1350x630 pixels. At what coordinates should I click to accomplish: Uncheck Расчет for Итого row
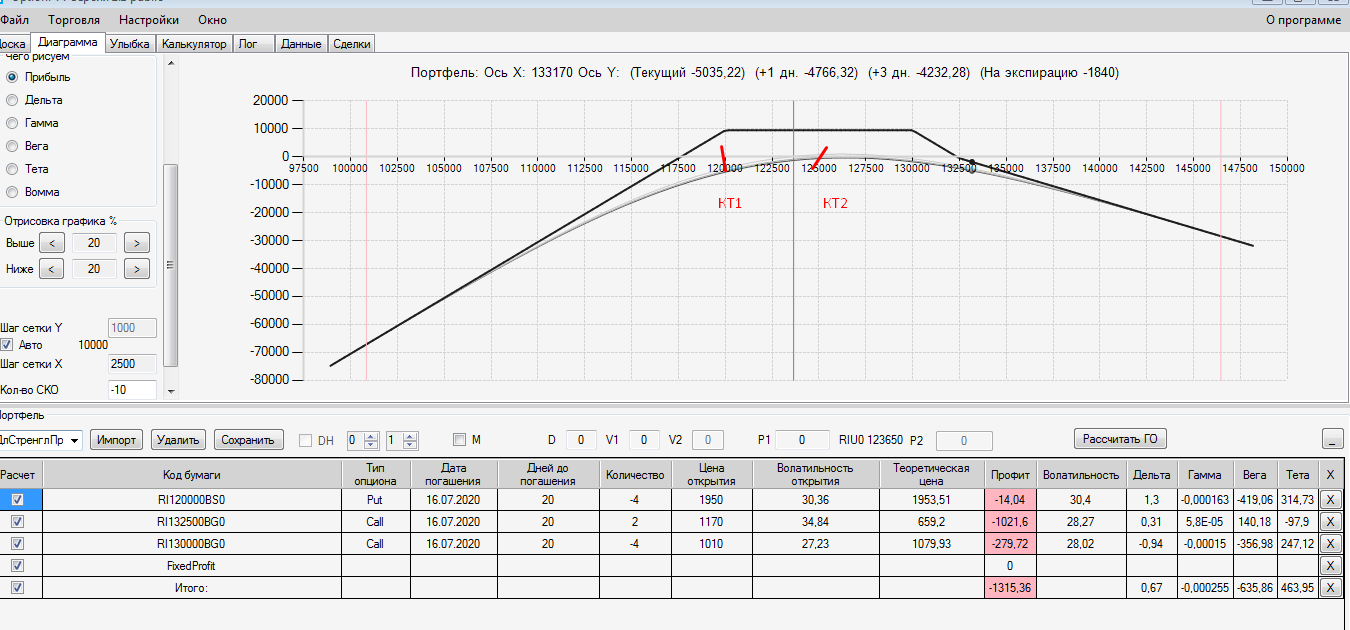pos(18,588)
